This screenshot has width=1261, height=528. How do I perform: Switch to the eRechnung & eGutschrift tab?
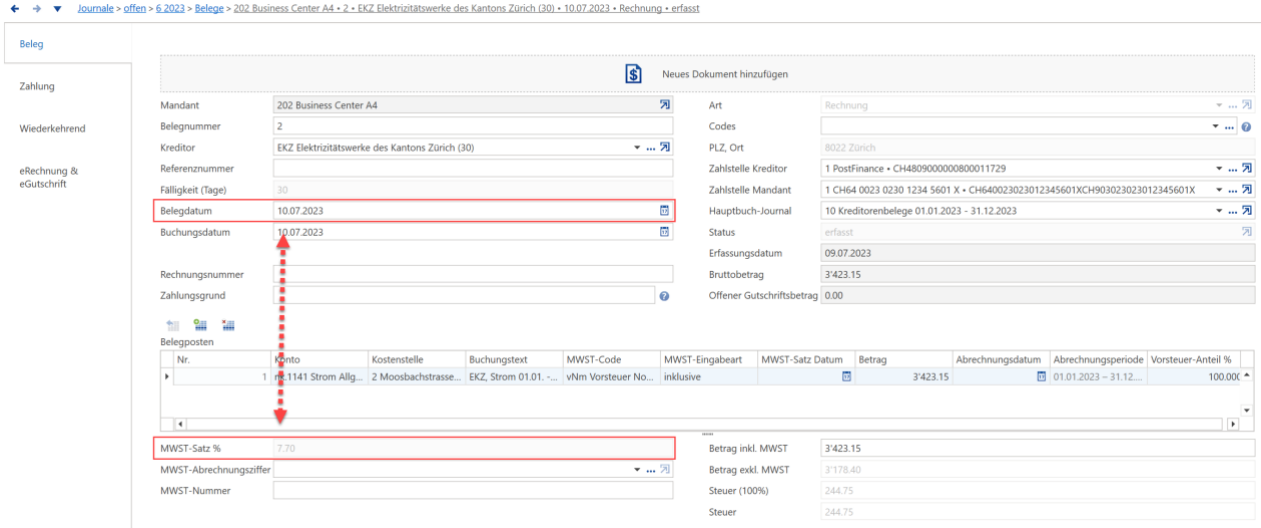(x=66, y=176)
